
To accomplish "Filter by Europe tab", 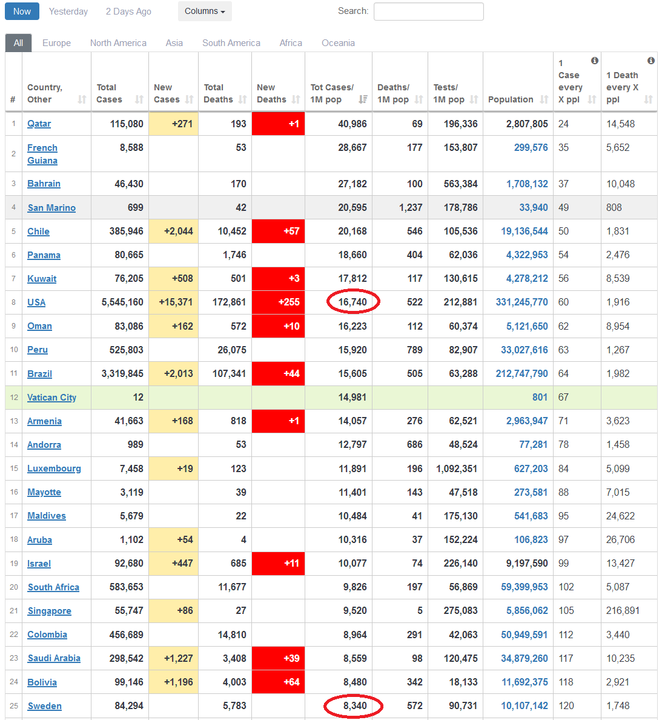I will pos(56,43).
